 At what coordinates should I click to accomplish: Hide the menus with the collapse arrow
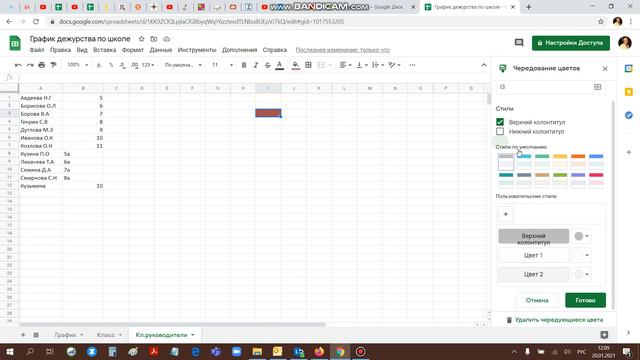484,65
